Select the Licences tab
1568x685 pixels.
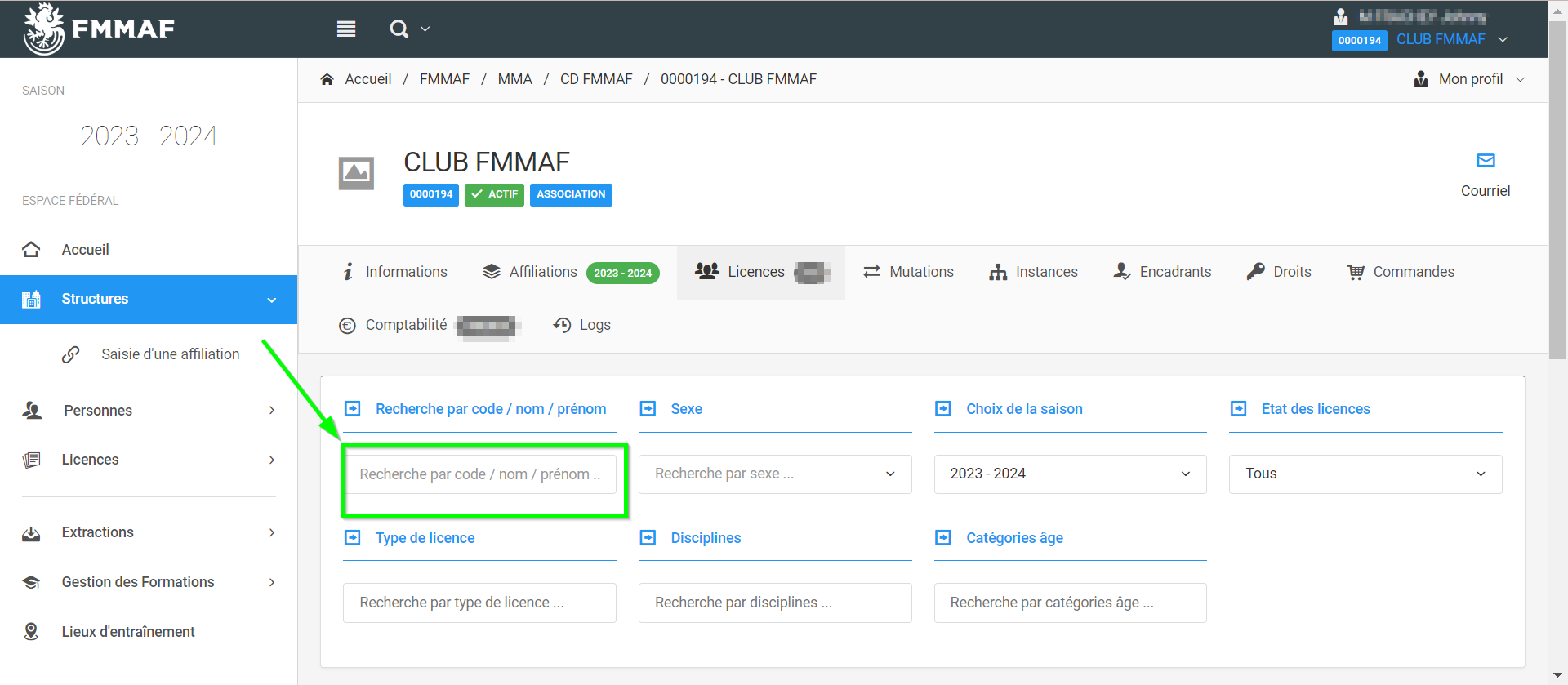[x=760, y=272]
